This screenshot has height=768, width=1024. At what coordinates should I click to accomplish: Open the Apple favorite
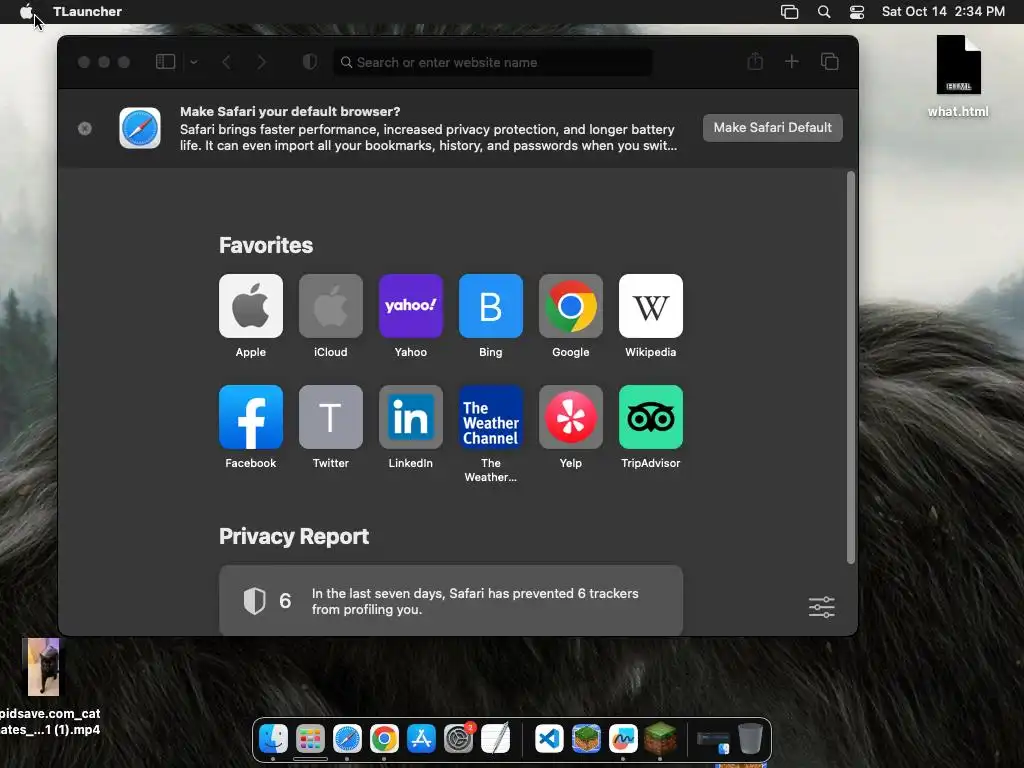251,306
